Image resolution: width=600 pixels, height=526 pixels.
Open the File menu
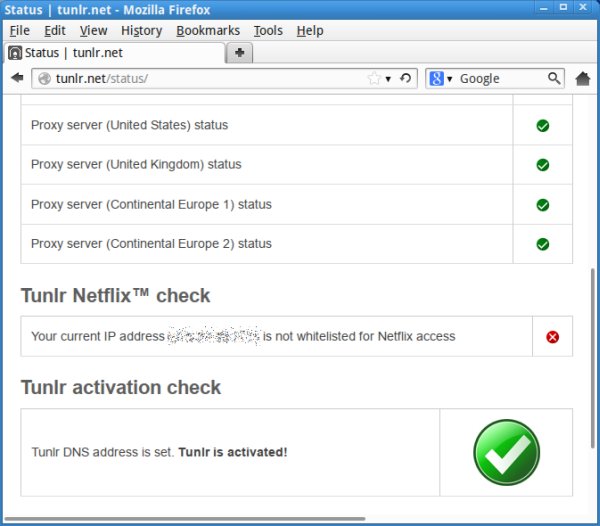(x=20, y=31)
